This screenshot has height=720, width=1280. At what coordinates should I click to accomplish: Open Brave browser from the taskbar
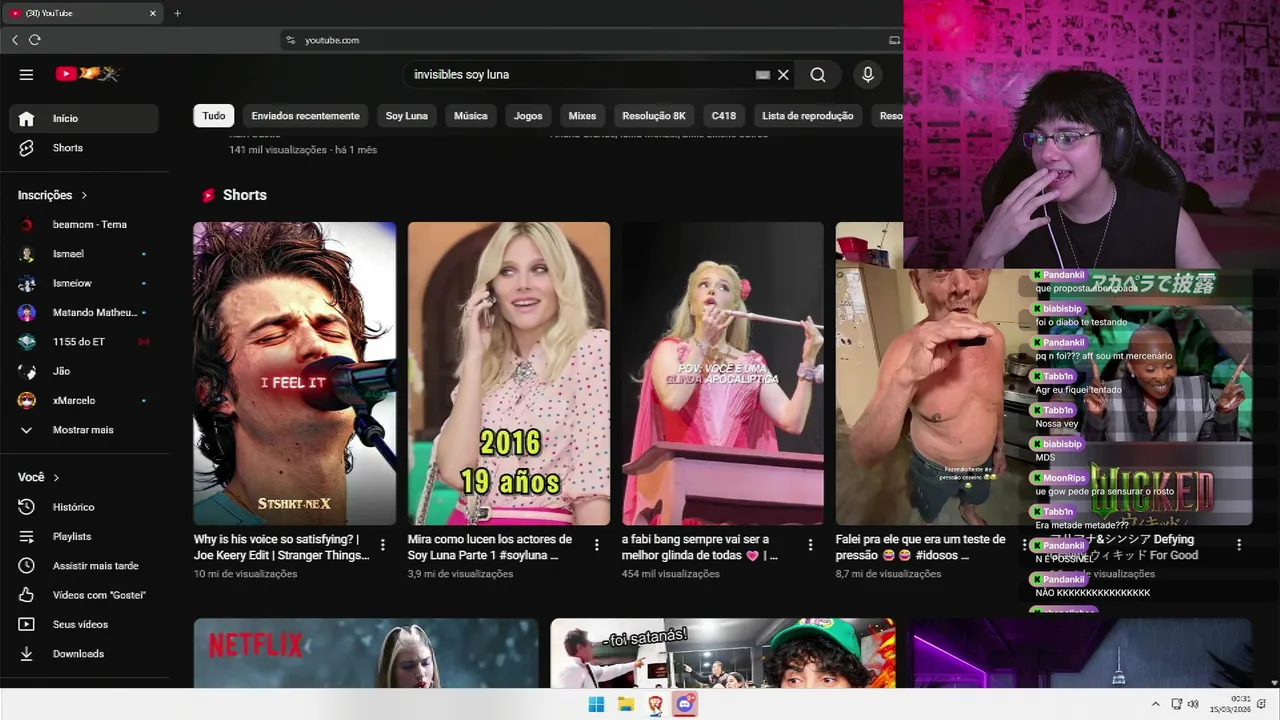655,704
